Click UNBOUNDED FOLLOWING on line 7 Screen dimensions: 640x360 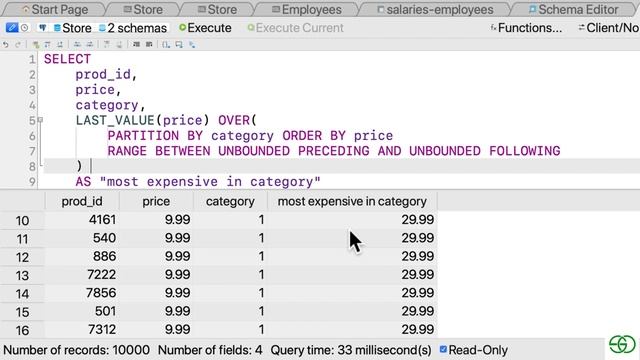[x=484, y=151]
